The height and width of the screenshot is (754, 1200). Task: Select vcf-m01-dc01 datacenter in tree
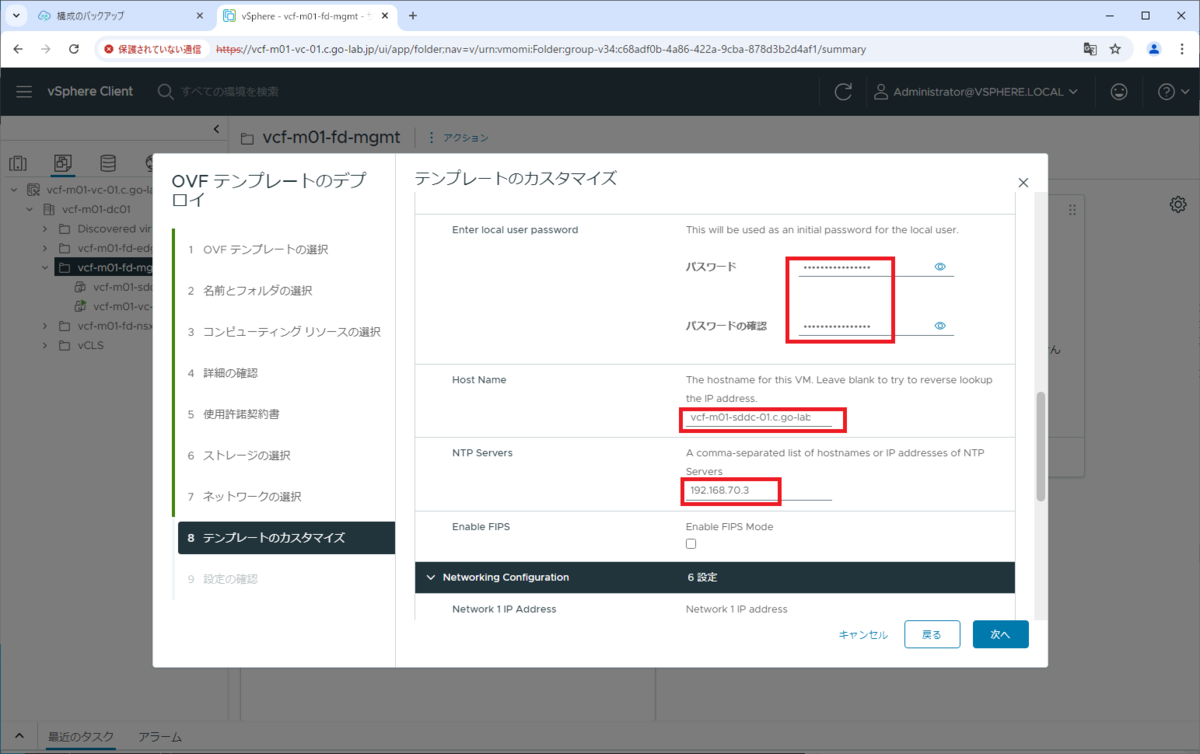coord(86,210)
